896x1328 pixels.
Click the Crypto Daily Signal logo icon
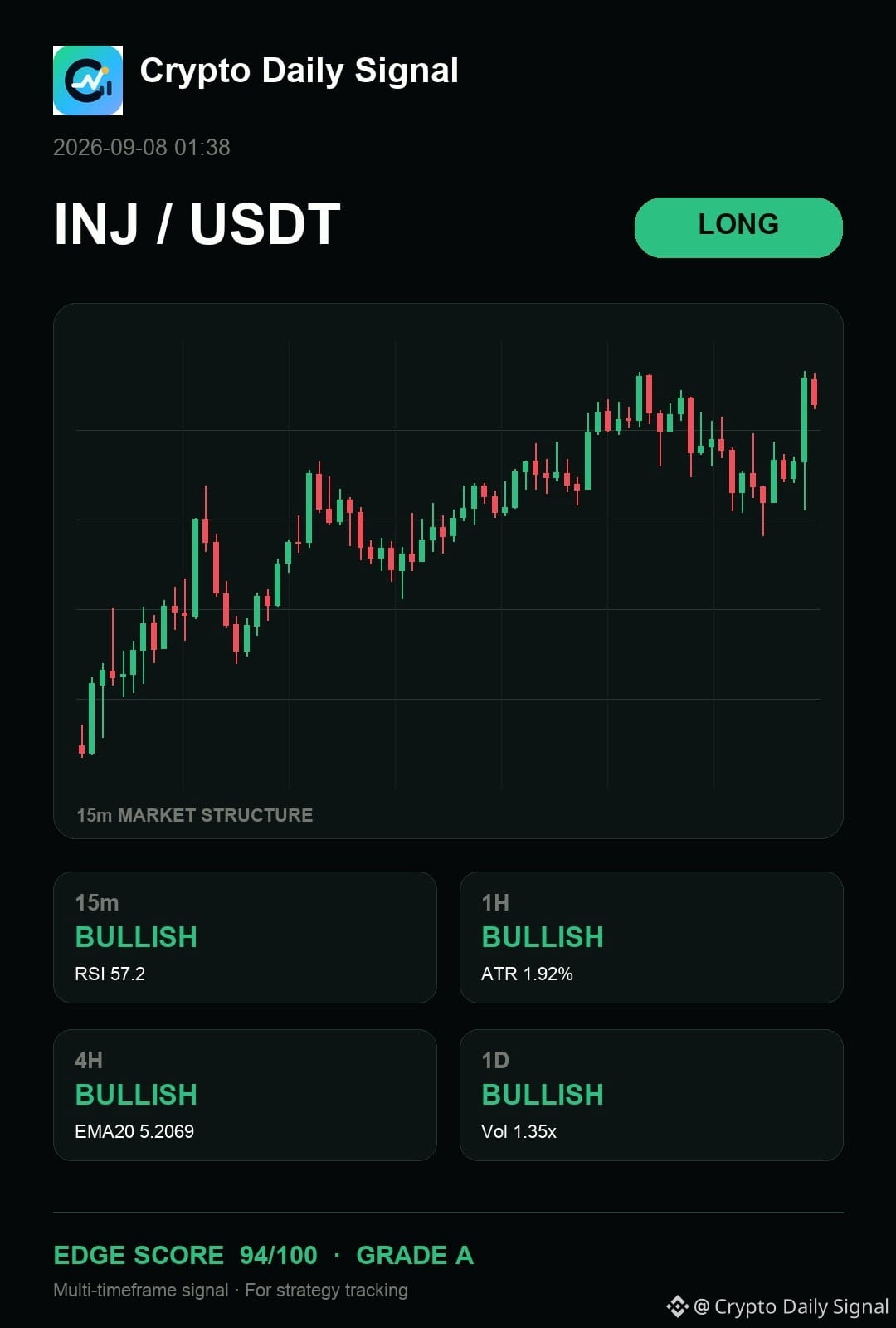(88, 81)
